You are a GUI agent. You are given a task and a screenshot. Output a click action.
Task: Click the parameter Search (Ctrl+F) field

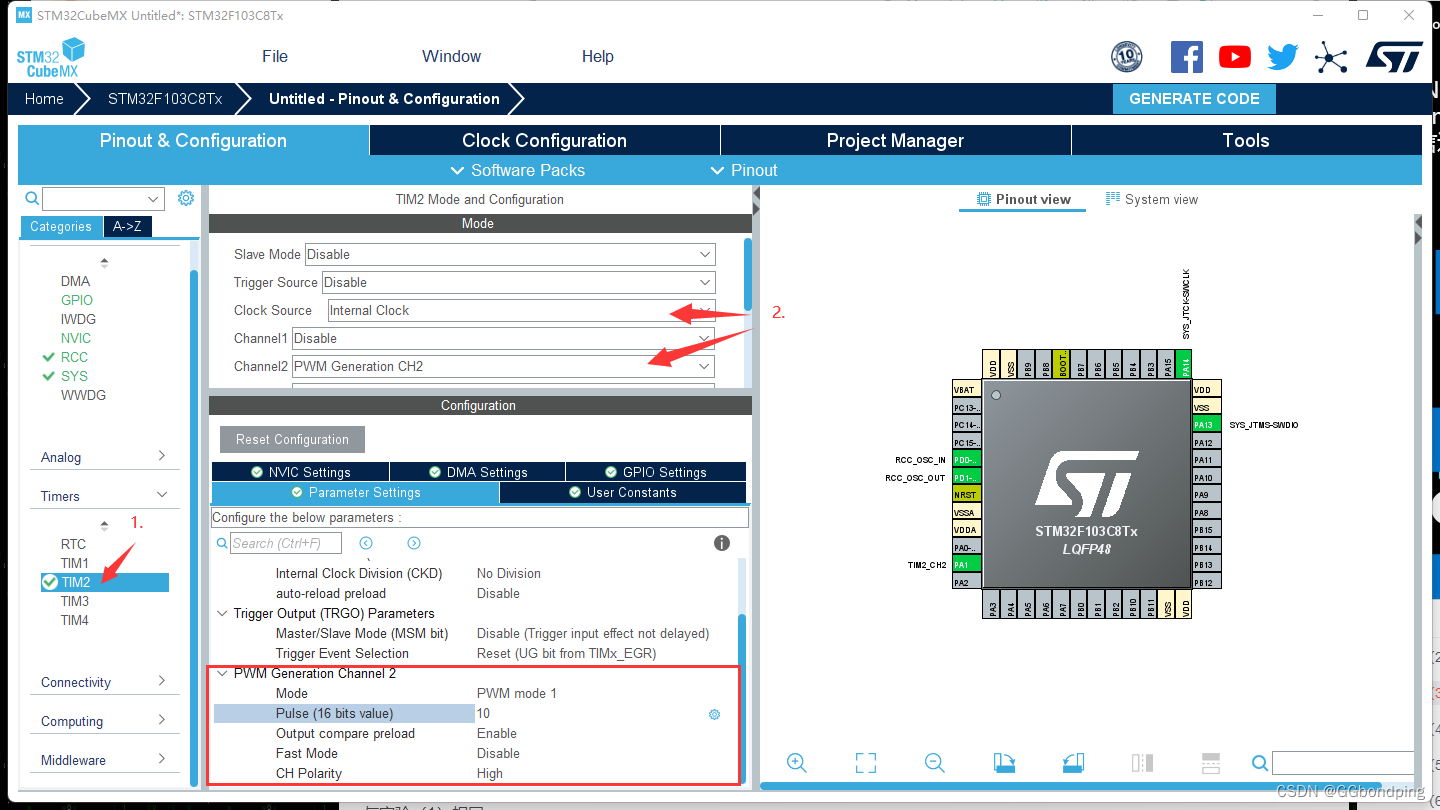click(x=286, y=543)
